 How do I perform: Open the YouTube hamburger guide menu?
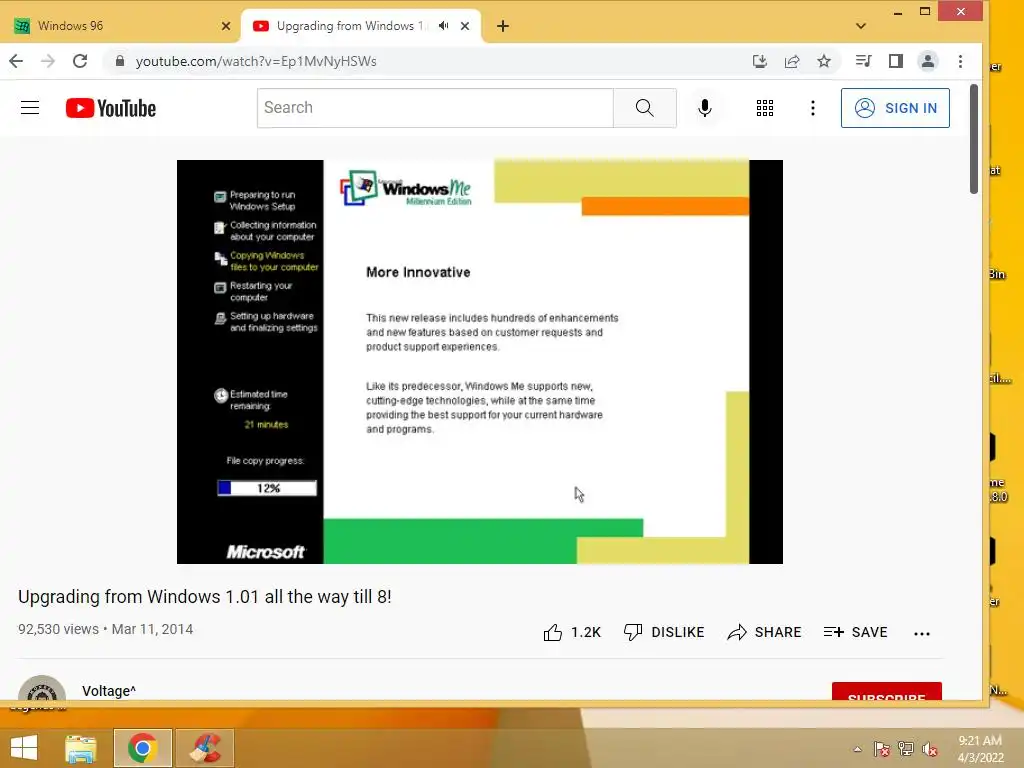(30, 108)
